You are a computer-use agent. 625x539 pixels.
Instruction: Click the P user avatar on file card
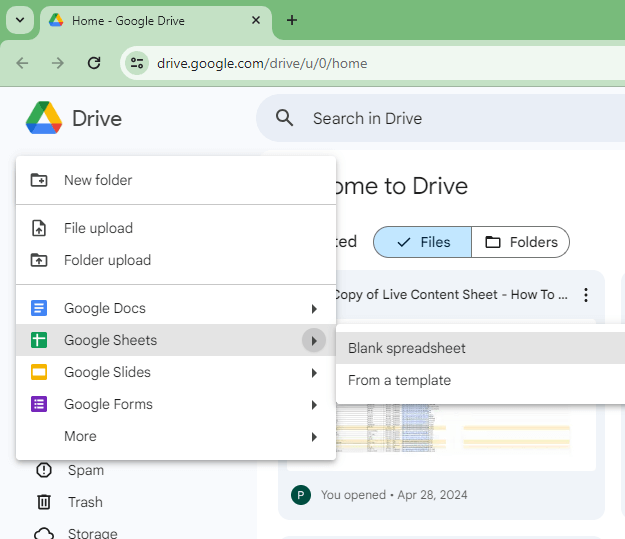pyautogui.click(x=301, y=495)
